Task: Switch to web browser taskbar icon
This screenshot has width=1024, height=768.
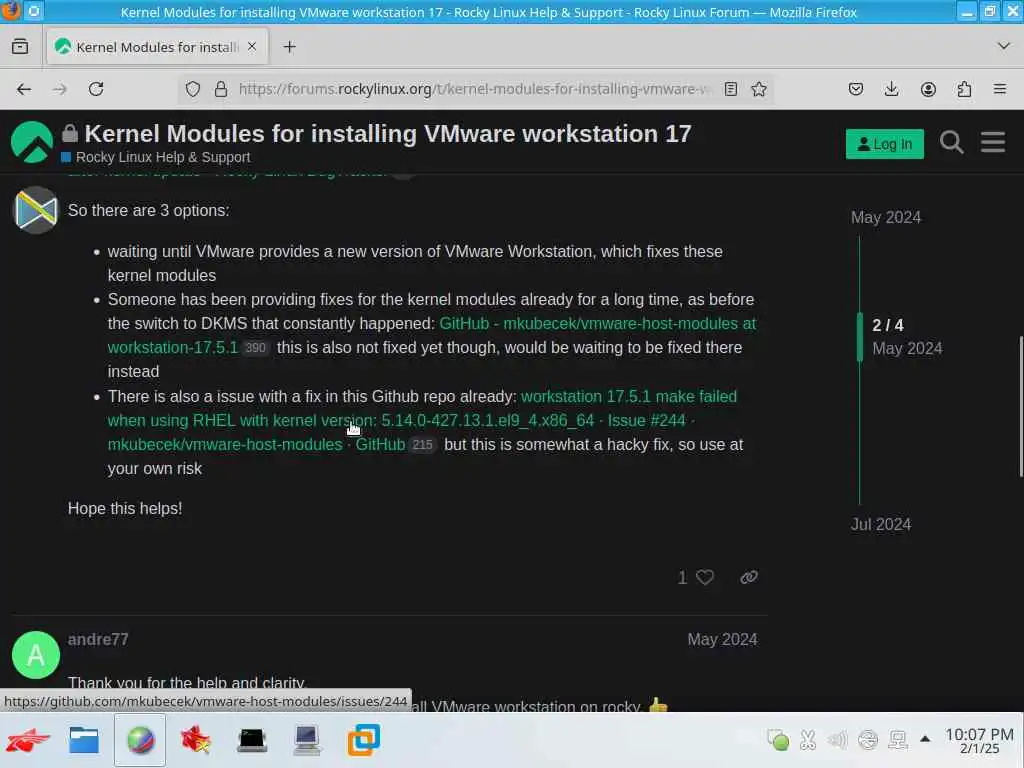Action: click(140, 740)
